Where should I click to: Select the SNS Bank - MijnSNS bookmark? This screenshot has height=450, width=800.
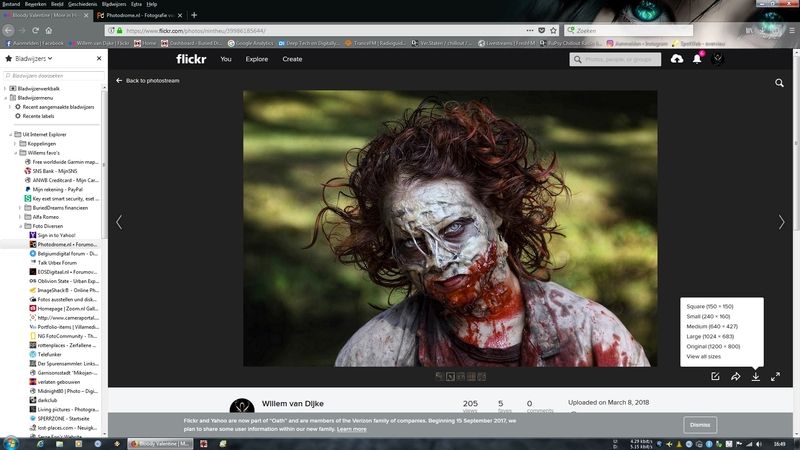click(51, 171)
